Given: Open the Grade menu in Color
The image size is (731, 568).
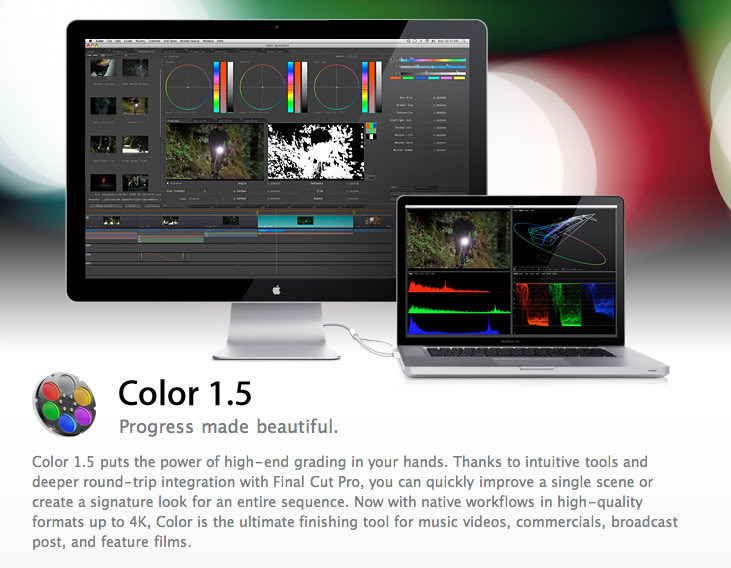Looking at the screenshot, I should pos(128,41).
